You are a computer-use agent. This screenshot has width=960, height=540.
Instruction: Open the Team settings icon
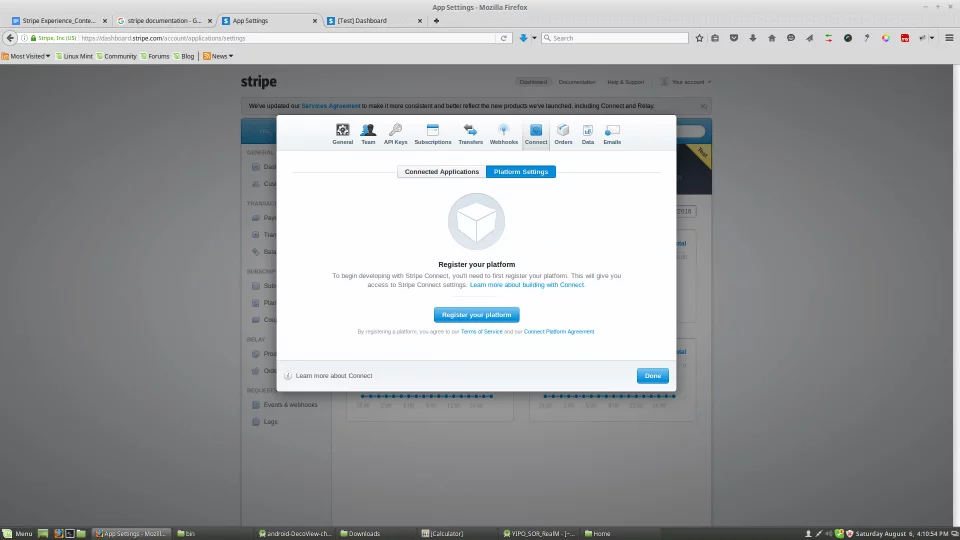(368, 131)
